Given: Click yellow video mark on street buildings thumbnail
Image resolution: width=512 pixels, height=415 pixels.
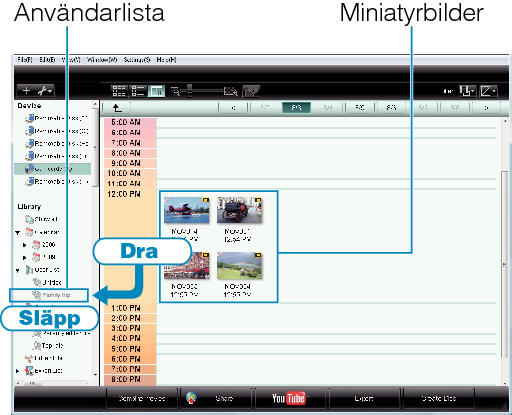Looking at the screenshot, I should [206, 255].
